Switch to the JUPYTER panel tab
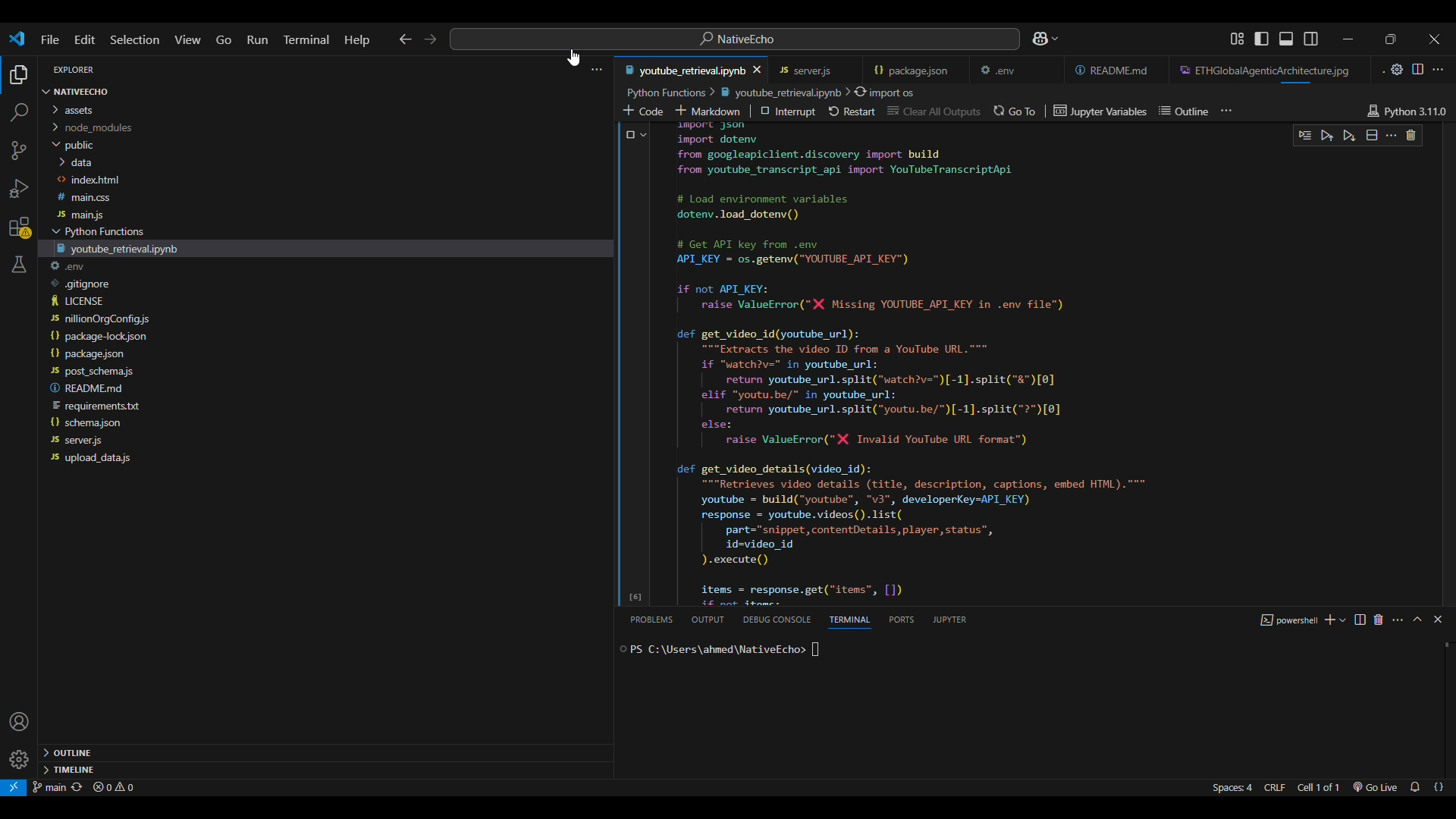The height and width of the screenshot is (819, 1456). [949, 620]
